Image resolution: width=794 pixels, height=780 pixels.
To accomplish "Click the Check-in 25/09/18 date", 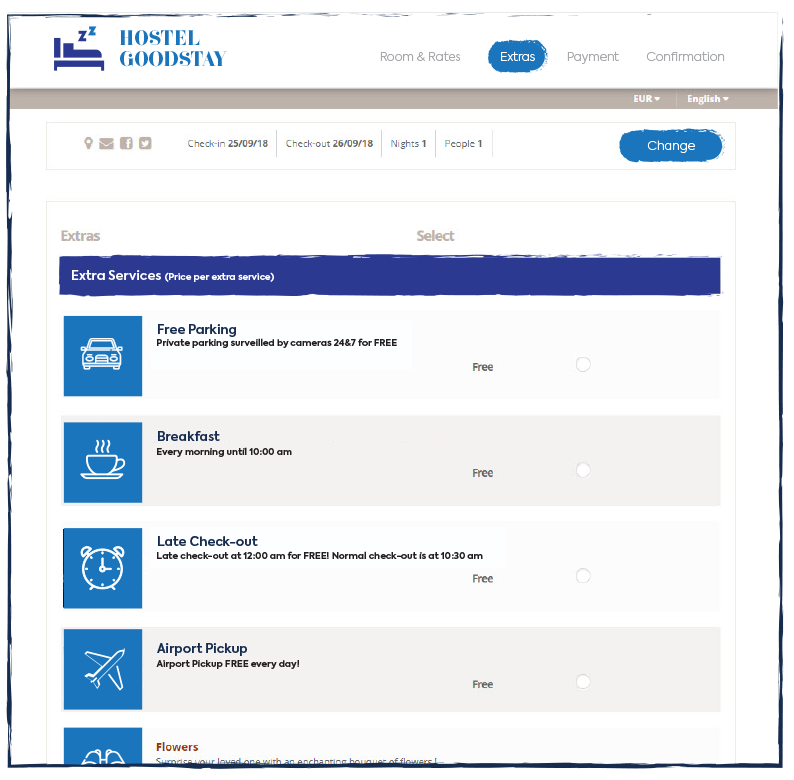I will tap(227, 143).
